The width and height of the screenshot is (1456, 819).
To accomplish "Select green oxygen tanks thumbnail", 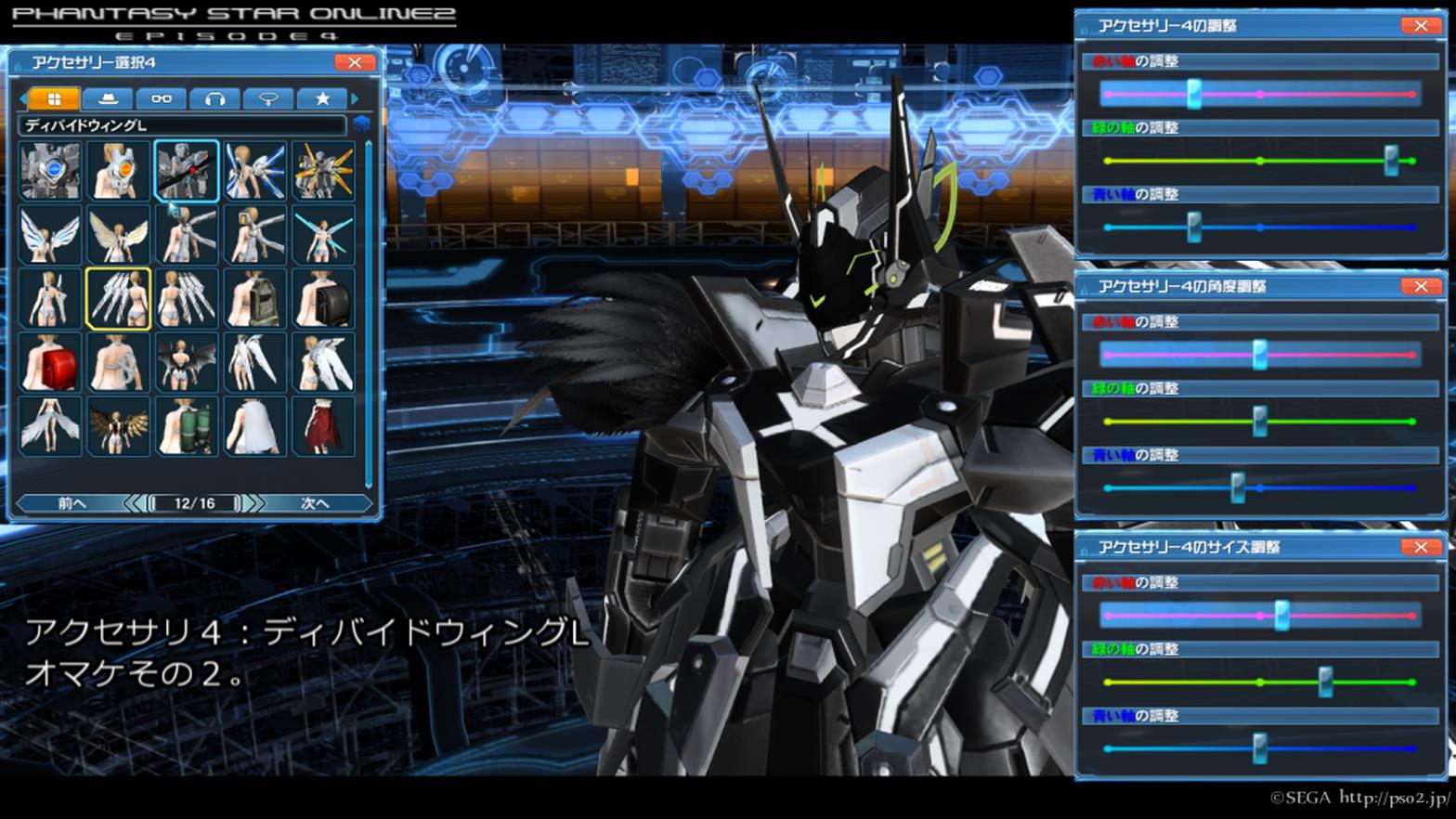I will click(x=187, y=427).
